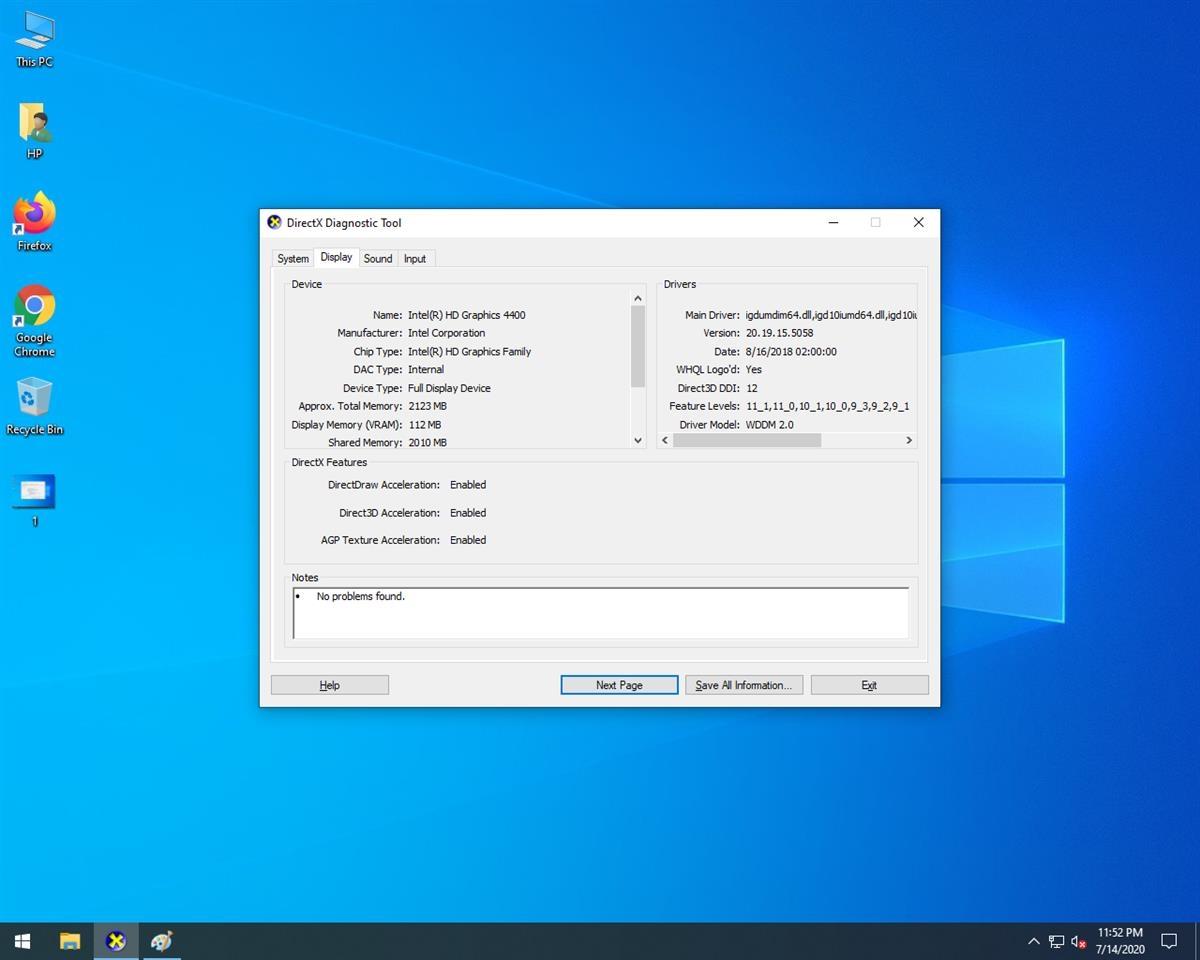This screenshot has width=1200, height=960.
Task: Click the driver date 8/16/2018 02:00:00
Action: (791, 352)
